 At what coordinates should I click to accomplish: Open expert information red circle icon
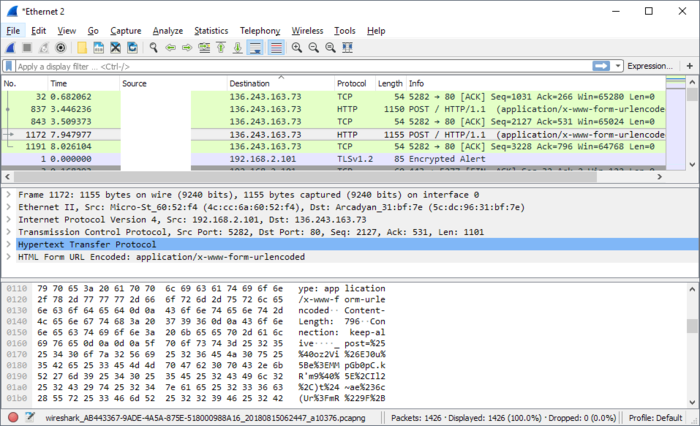click(x=12, y=417)
